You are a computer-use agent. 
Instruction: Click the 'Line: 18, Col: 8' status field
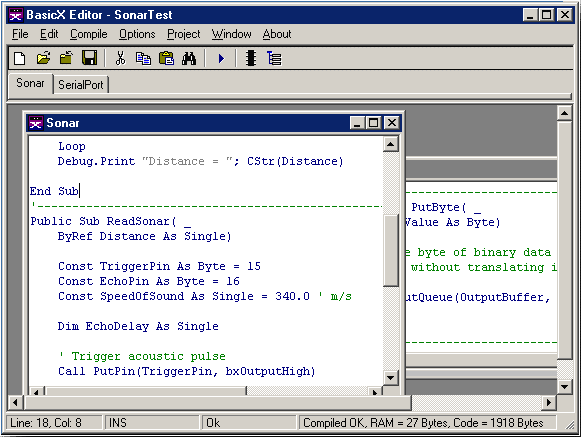54,423
